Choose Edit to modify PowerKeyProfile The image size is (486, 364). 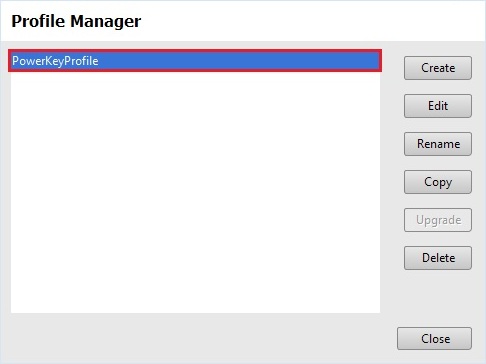click(x=438, y=106)
